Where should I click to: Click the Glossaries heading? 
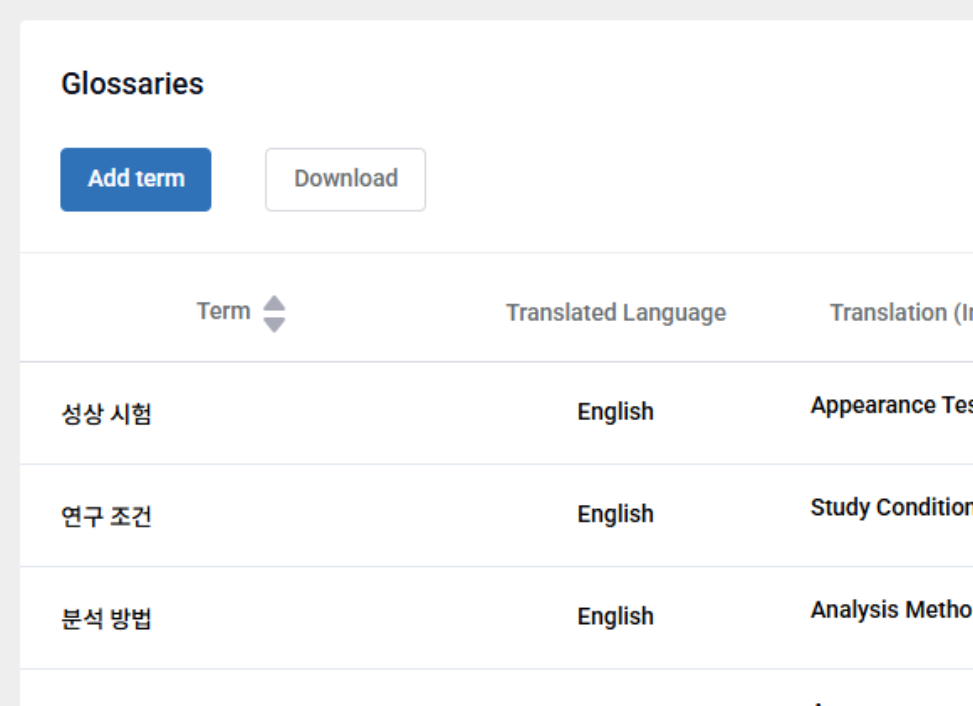132,84
